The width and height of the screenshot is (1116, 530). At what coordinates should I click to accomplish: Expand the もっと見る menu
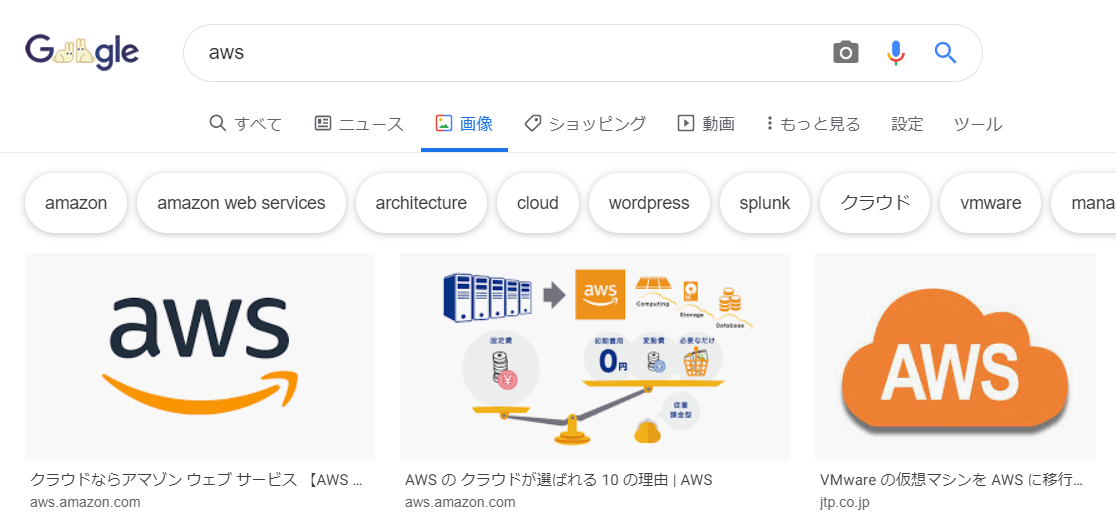tap(813, 124)
